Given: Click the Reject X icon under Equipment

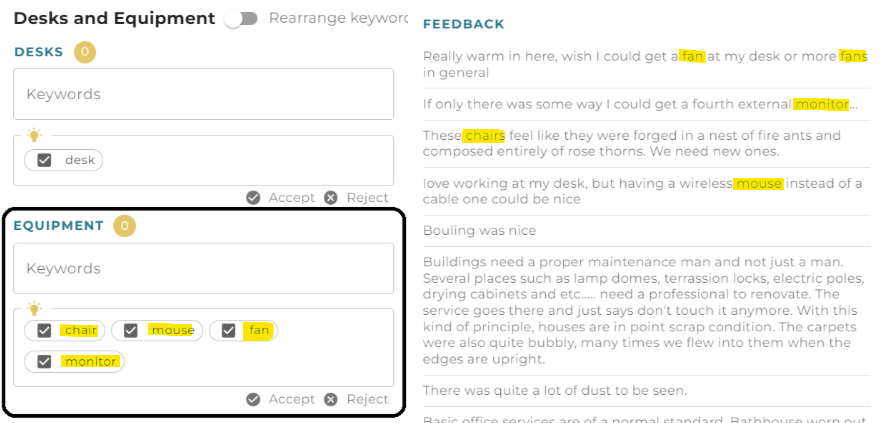Looking at the screenshot, I should click(x=331, y=399).
